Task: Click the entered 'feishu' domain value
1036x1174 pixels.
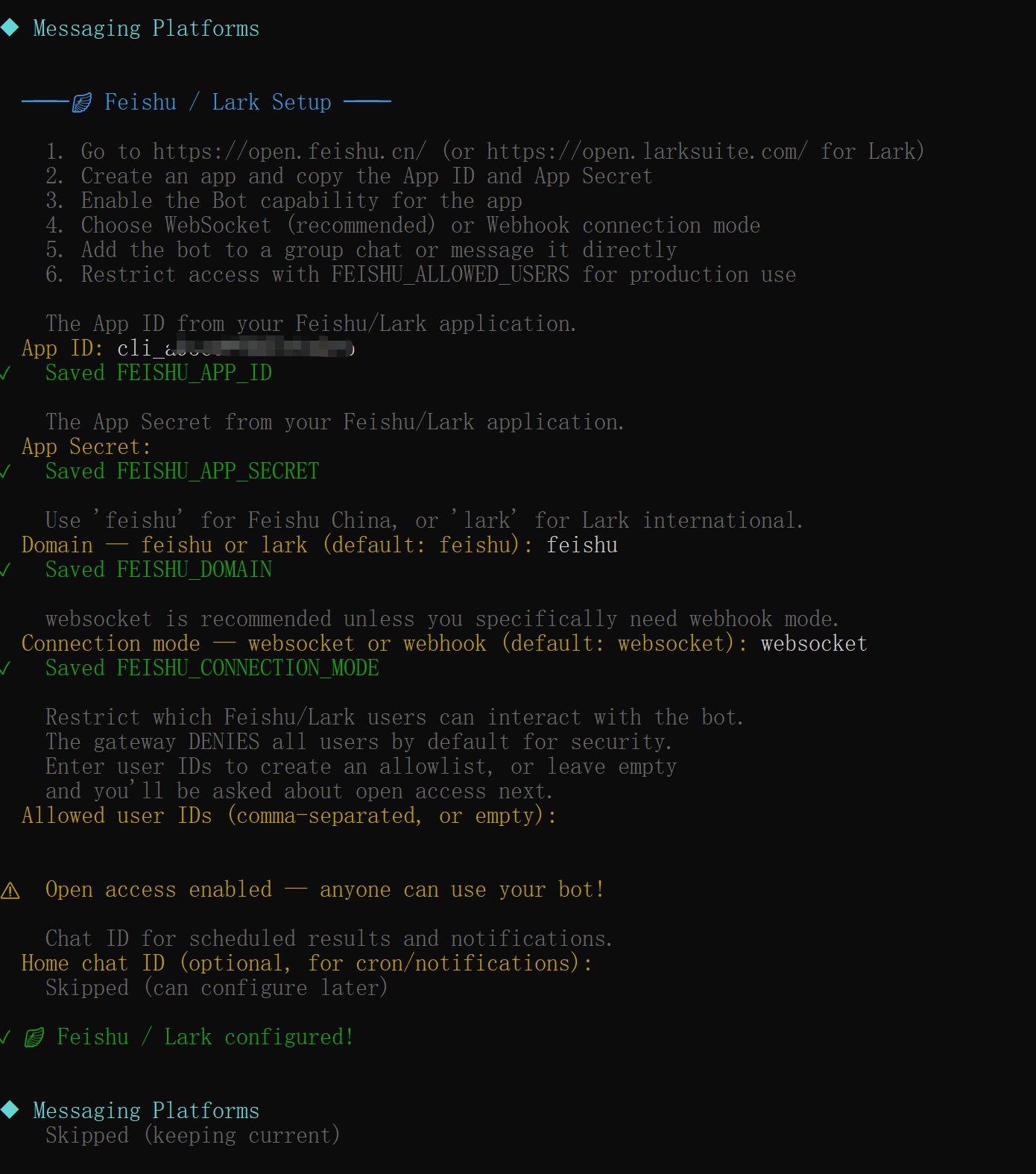Action: click(x=582, y=545)
